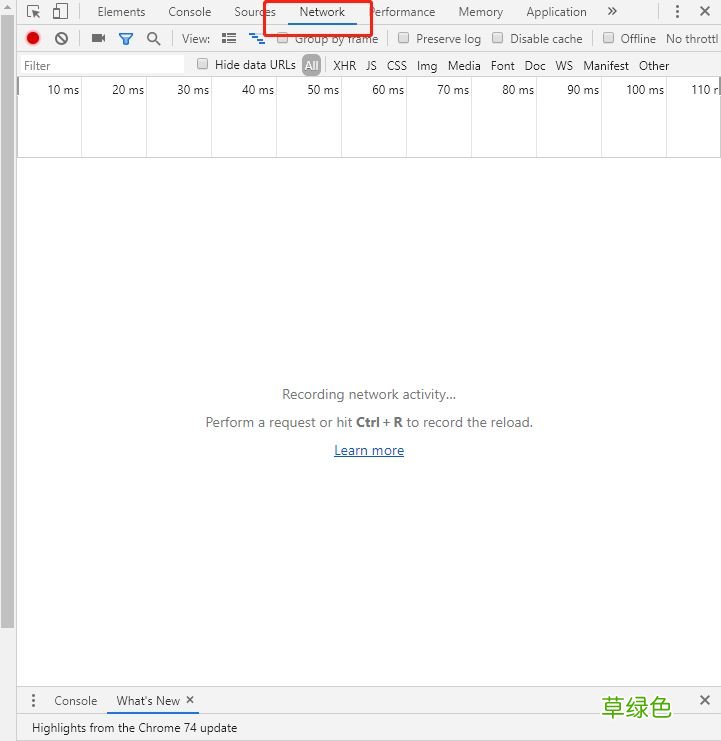Stop recording with the red record button
The width and height of the screenshot is (721, 741).
pos(33,38)
